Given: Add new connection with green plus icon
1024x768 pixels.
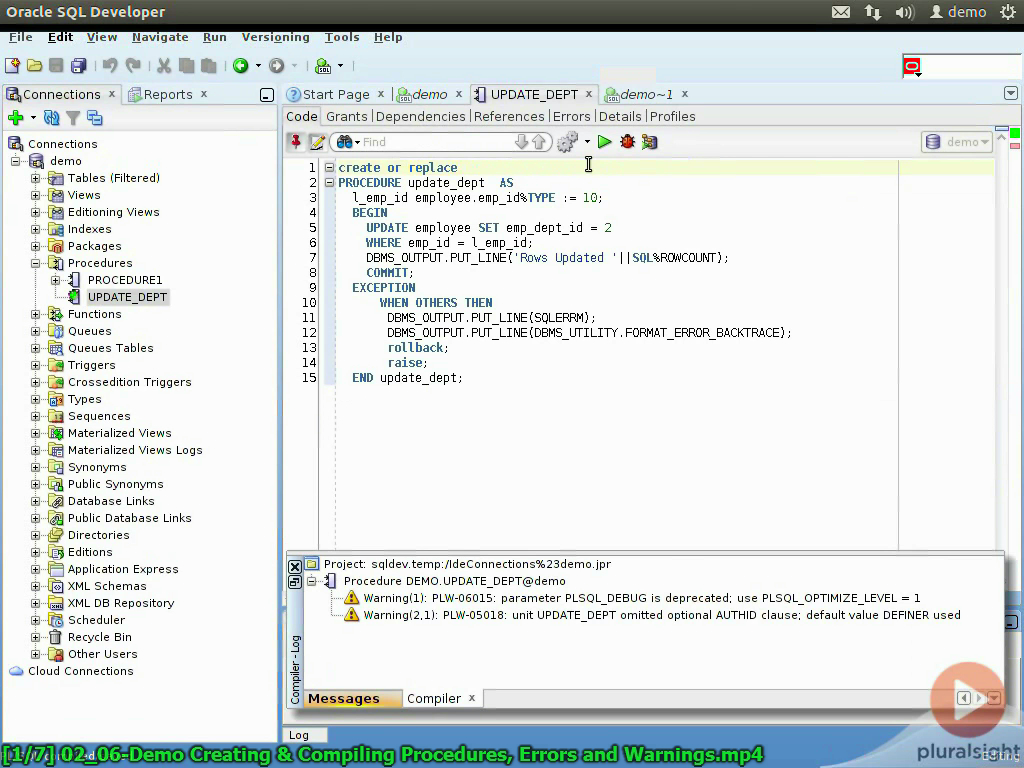Looking at the screenshot, I should click(16, 118).
